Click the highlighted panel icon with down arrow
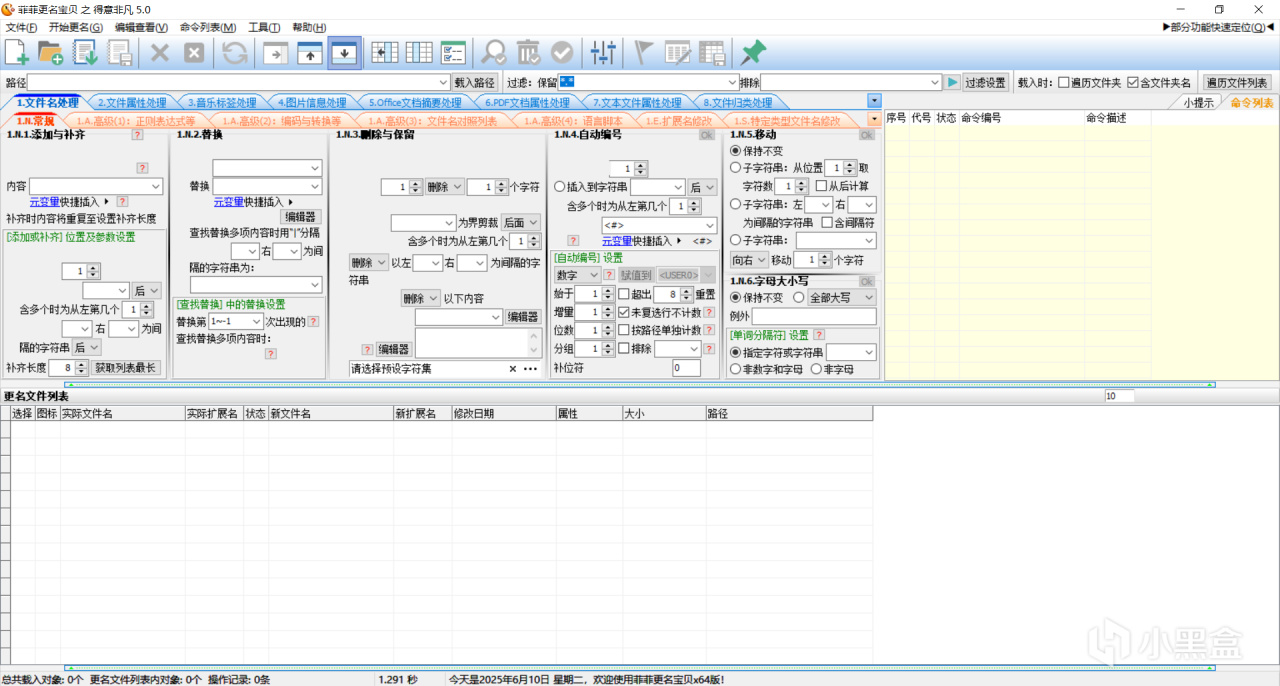Screen dimensions: 1280x686 point(345,52)
